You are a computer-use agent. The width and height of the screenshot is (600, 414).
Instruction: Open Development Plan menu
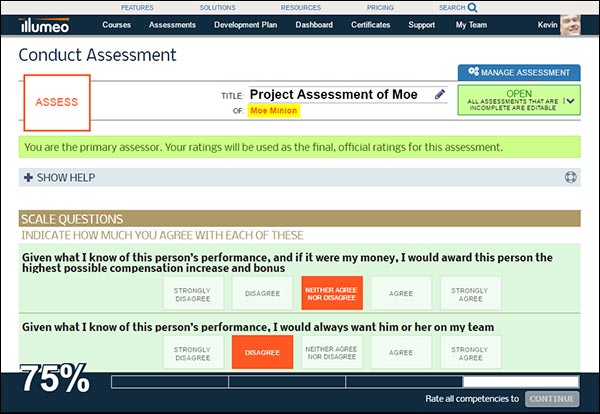[x=246, y=25]
